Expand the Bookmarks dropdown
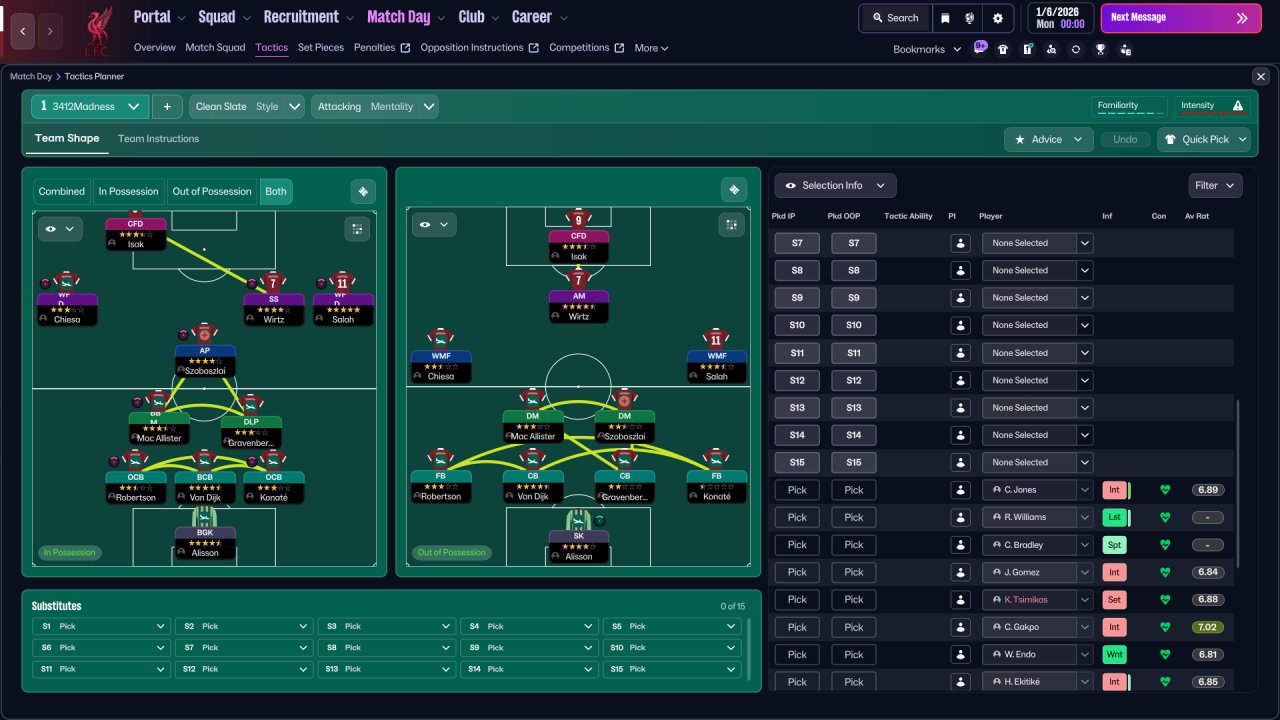This screenshot has width=1280, height=720. pos(927,49)
